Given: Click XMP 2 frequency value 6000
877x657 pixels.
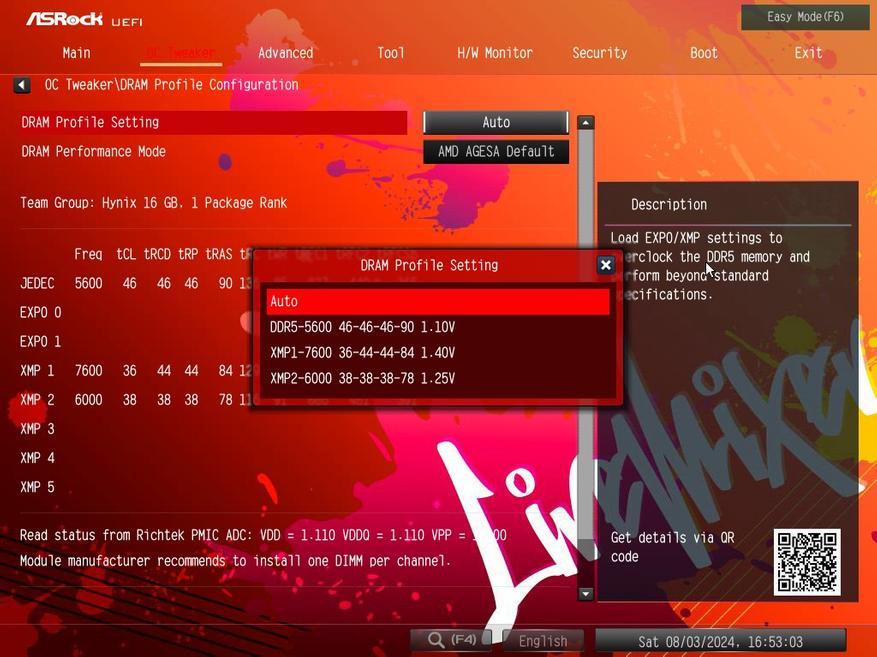Looking at the screenshot, I should (x=88, y=400).
